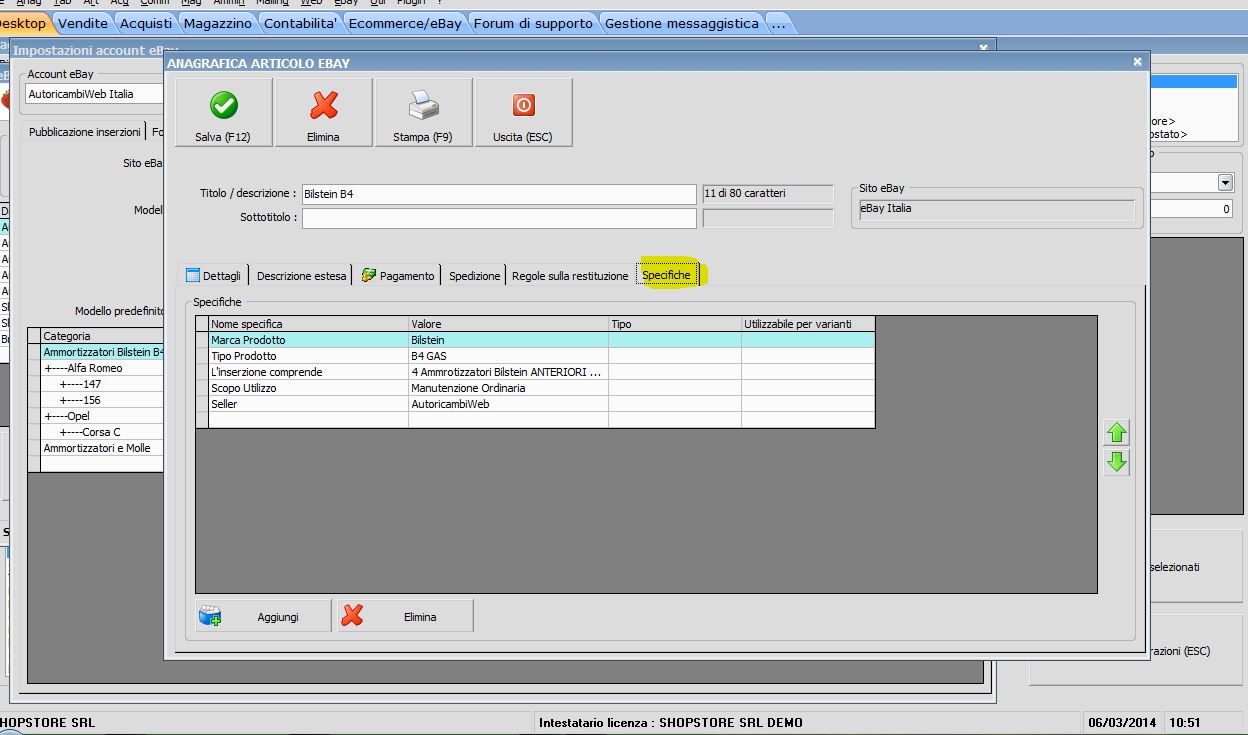
Task: Click the Categoria column header in background
Action: pos(101,336)
